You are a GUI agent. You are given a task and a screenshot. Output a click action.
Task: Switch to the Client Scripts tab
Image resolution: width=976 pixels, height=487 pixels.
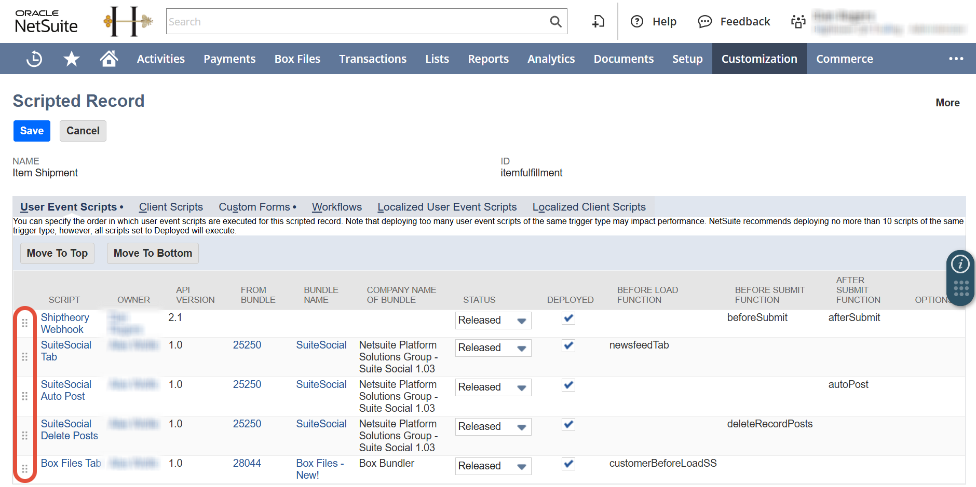(171, 207)
